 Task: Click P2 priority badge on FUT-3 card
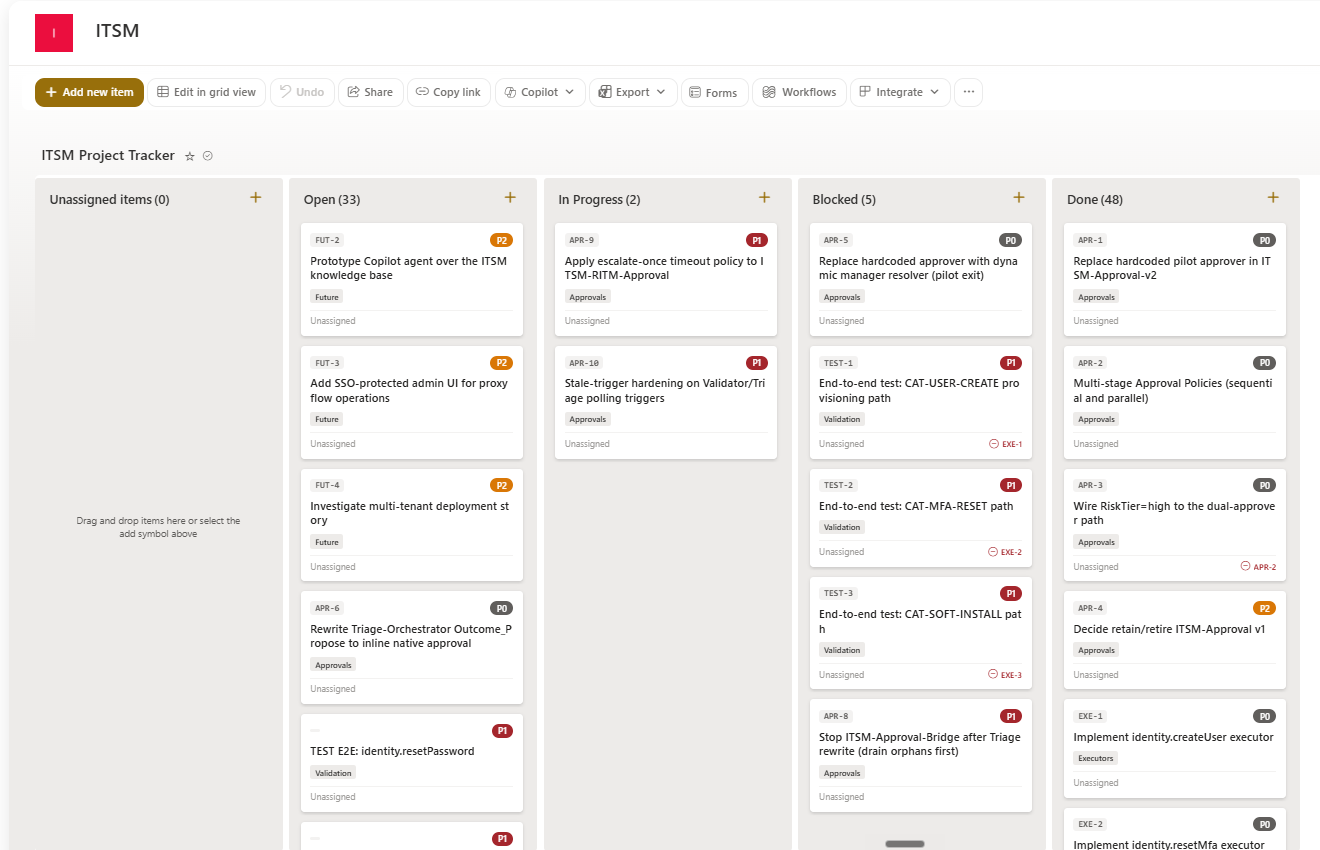[x=501, y=363]
